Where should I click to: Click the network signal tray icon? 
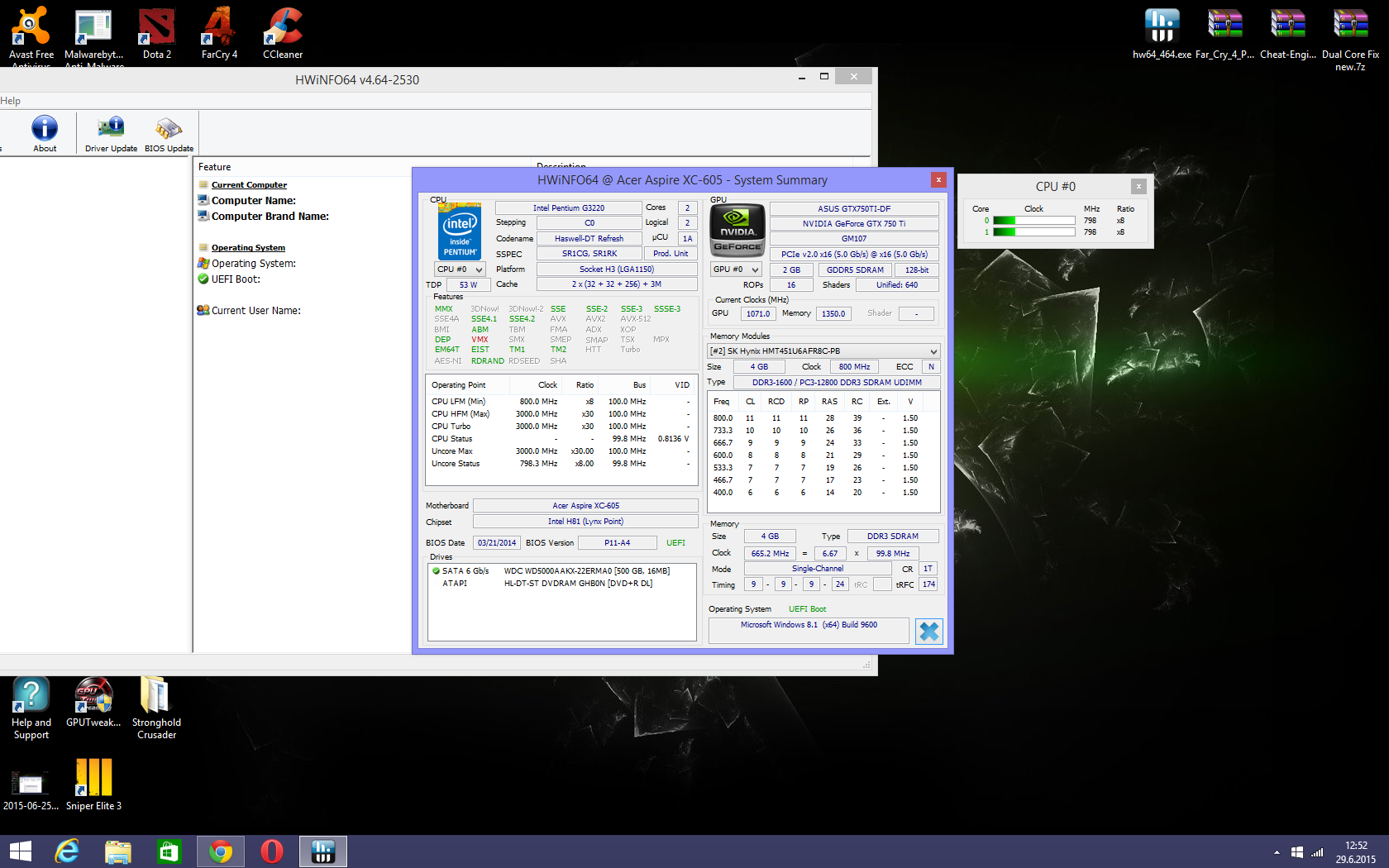pyautogui.click(x=1317, y=852)
